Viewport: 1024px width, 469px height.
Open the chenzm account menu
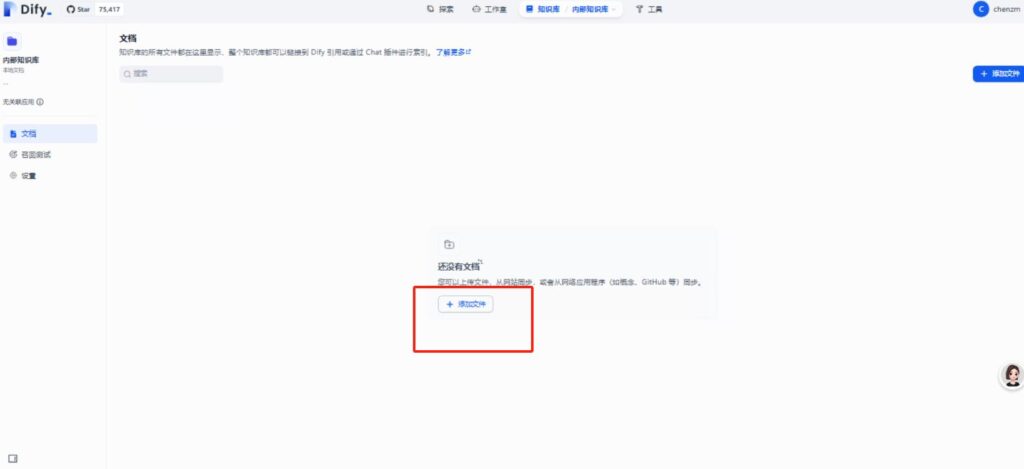(1006, 9)
